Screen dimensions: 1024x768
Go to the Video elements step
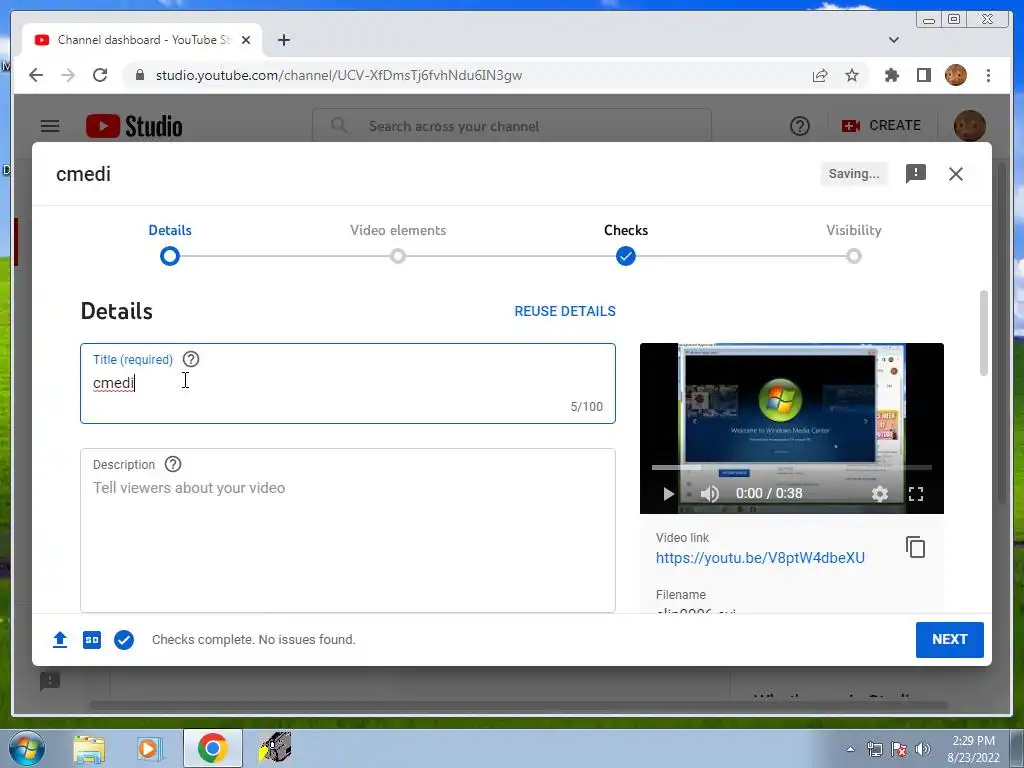(398, 230)
